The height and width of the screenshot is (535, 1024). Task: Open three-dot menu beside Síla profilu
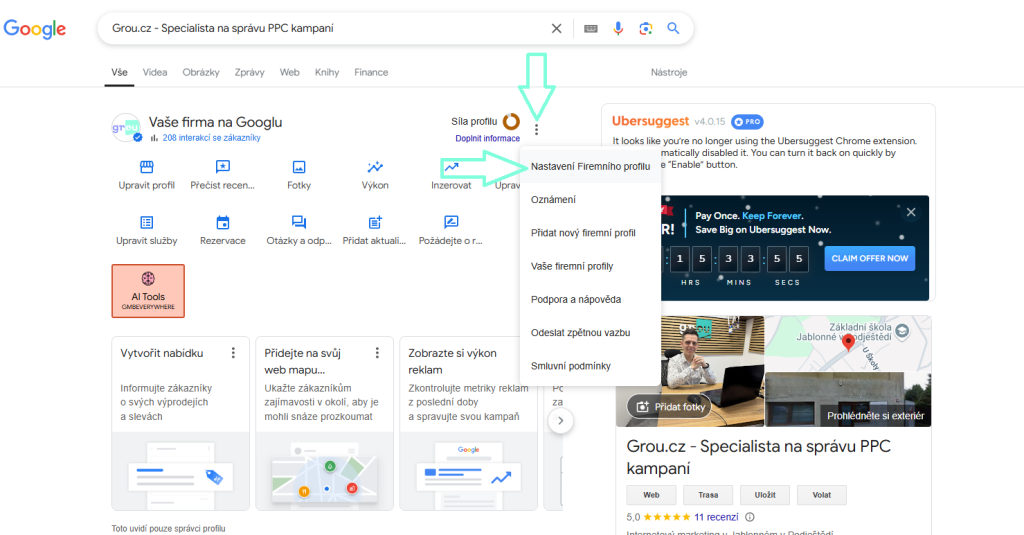pyautogui.click(x=536, y=129)
